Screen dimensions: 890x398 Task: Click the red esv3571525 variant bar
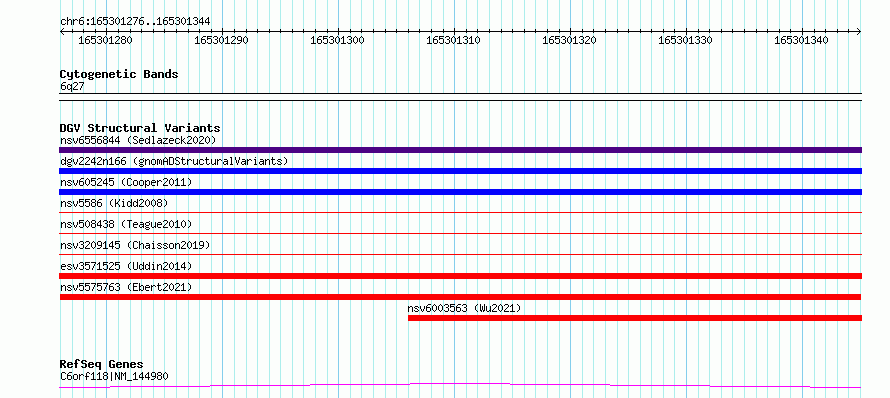coord(460,276)
